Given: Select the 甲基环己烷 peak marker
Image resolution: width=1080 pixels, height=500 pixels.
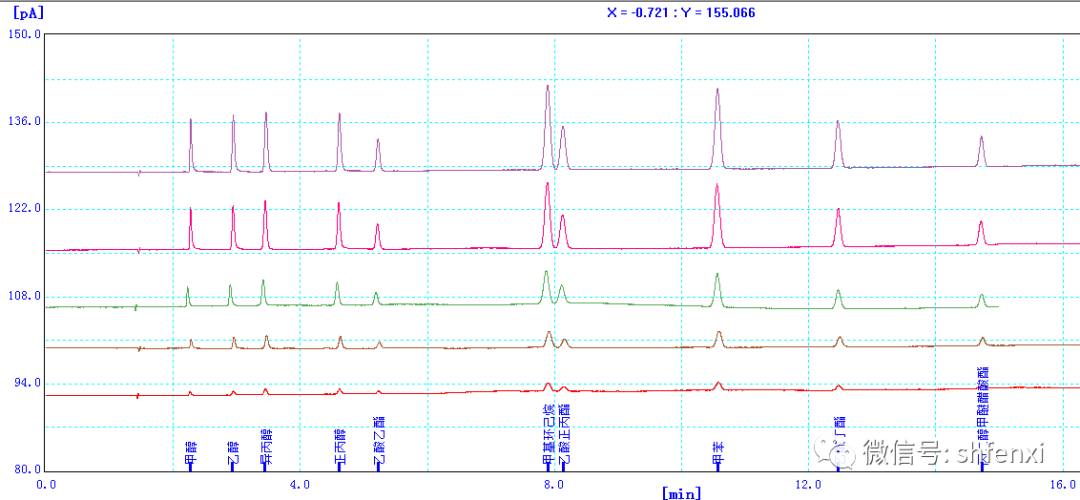Looking at the screenshot, I should click(x=547, y=436).
